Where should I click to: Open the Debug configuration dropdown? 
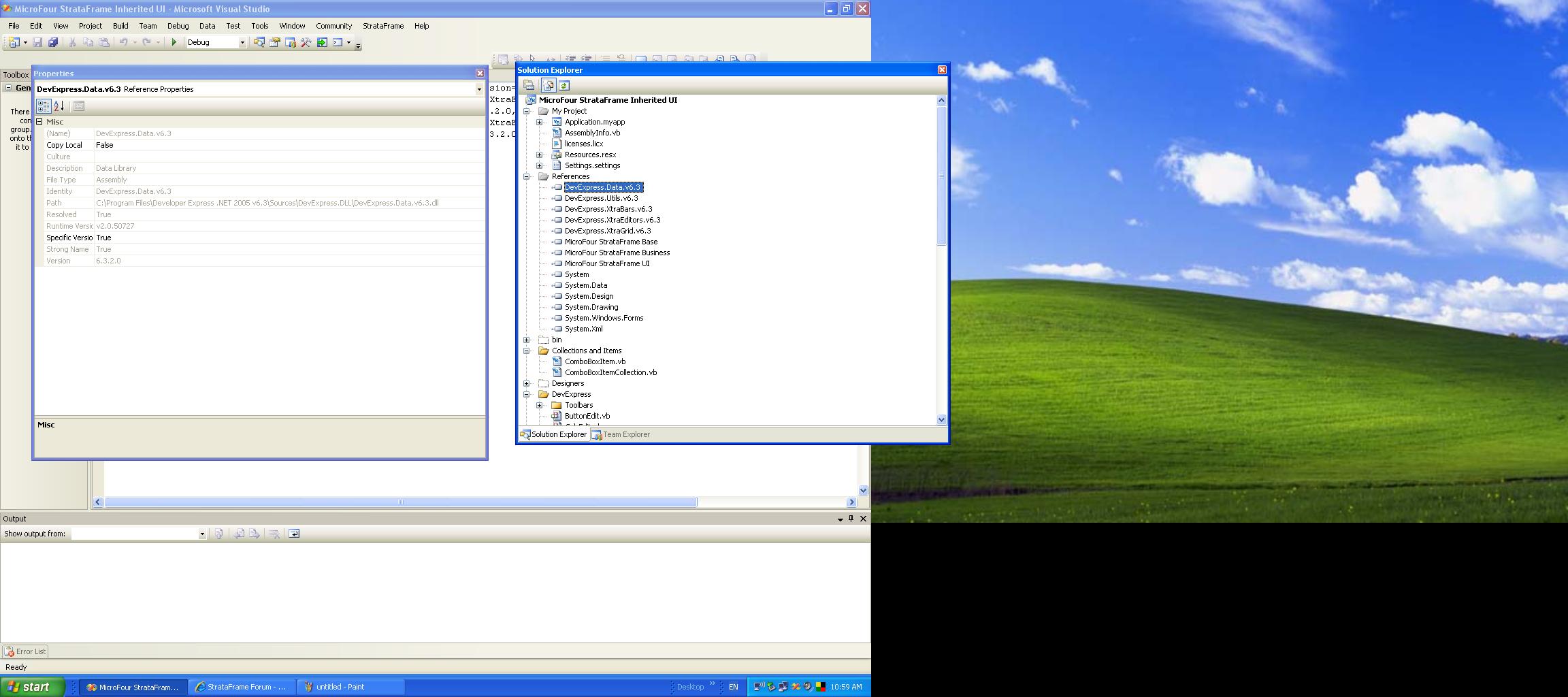(x=242, y=42)
